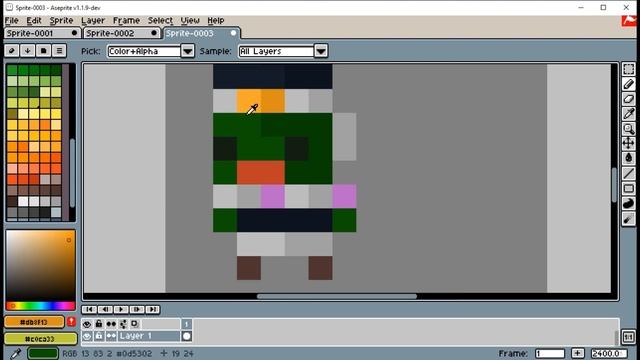Toggle lock for all layers in header

[x=99, y=324]
